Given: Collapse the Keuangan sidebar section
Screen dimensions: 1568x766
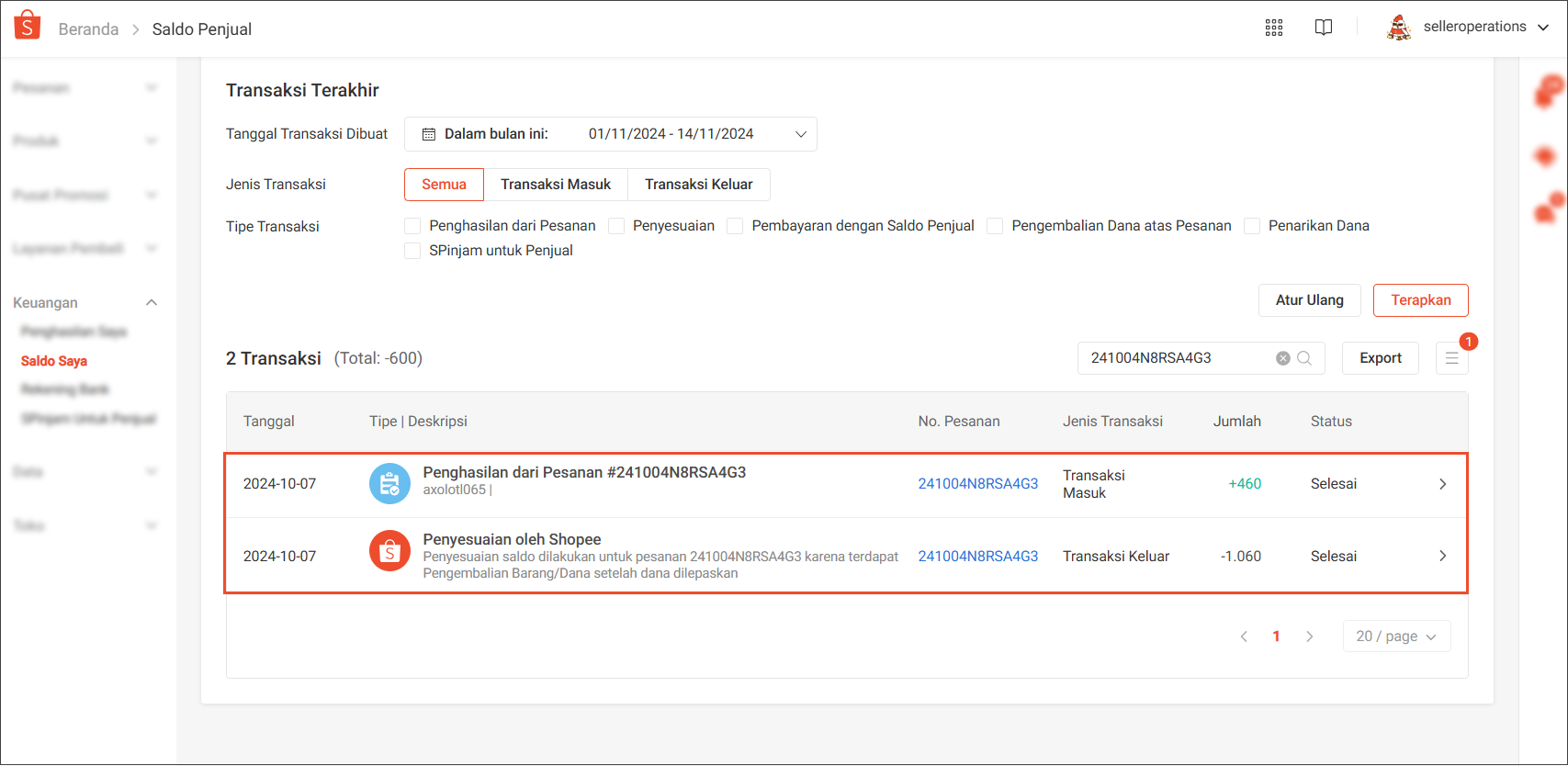Looking at the screenshot, I should (152, 303).
